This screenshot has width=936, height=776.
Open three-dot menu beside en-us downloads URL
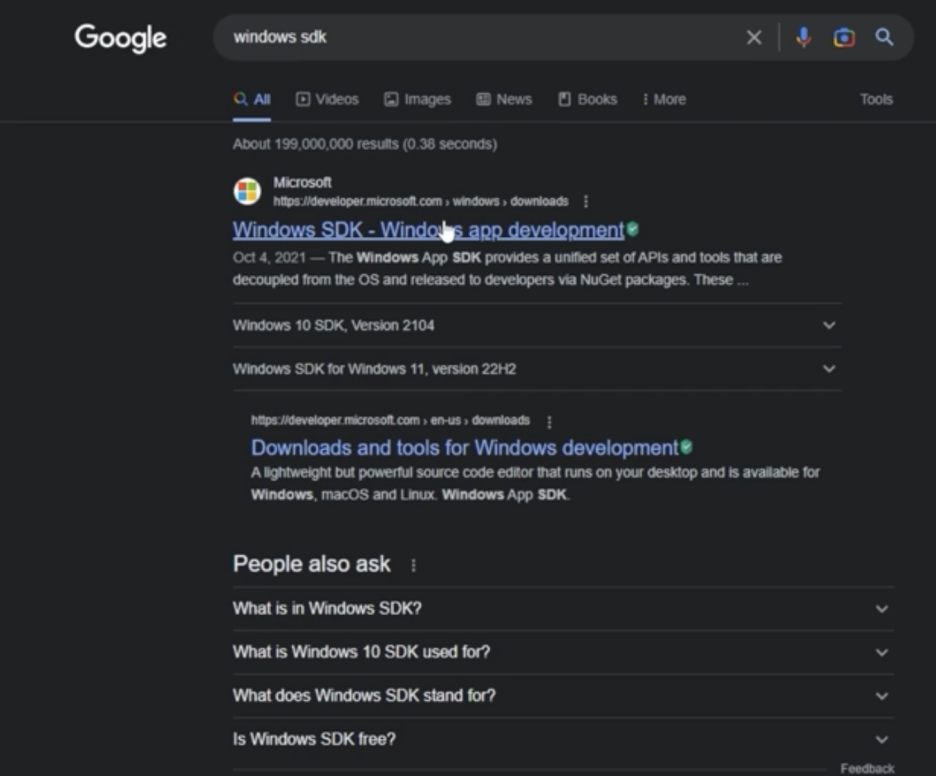549,422
